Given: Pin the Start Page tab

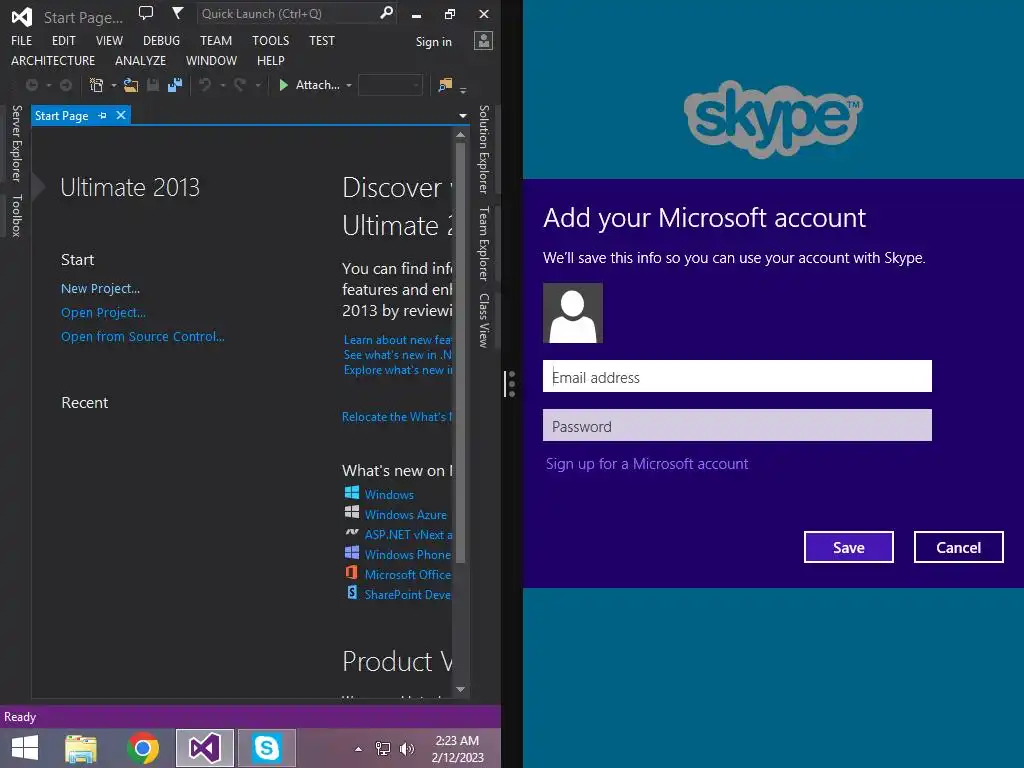Looking at the screenshot, I should pos(103,116).
